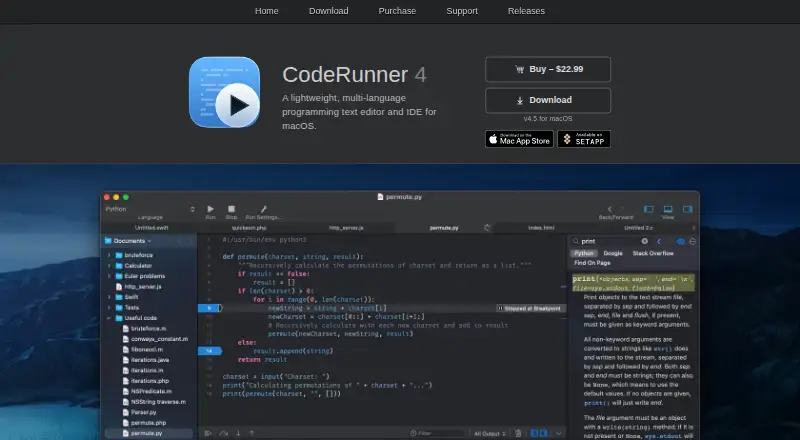Open the Support nav item
The image size is (800, 440).
tap(462, 11)
